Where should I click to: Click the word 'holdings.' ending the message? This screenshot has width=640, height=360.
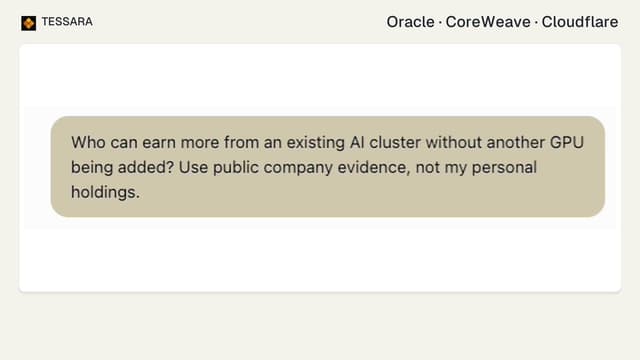tap(105, 192)
